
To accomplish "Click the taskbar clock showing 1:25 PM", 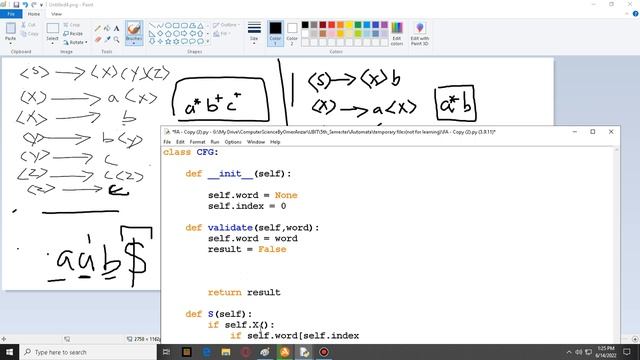I will tap(605, 352).
